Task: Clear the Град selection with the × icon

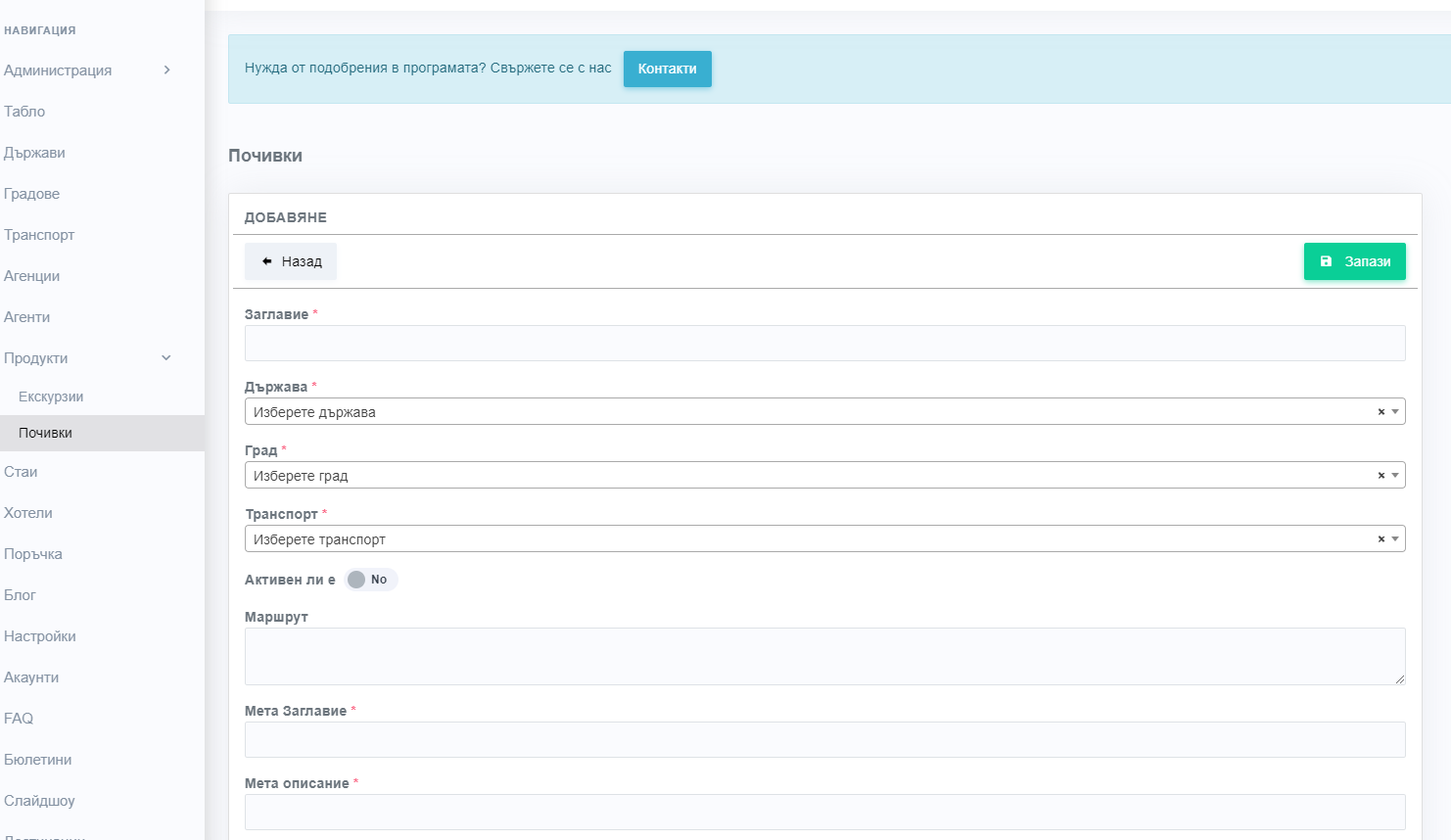Action: click(x=1381, y=476)
